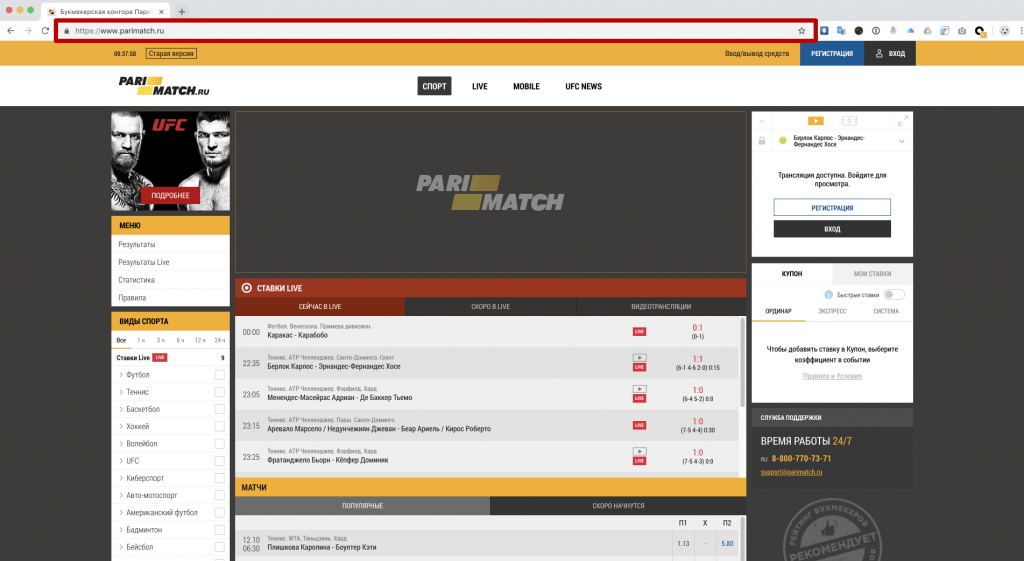The width and height of the screenshot is (1024, 561).
Task: Open the Правила и Условия link
Action: coord(832,376)
